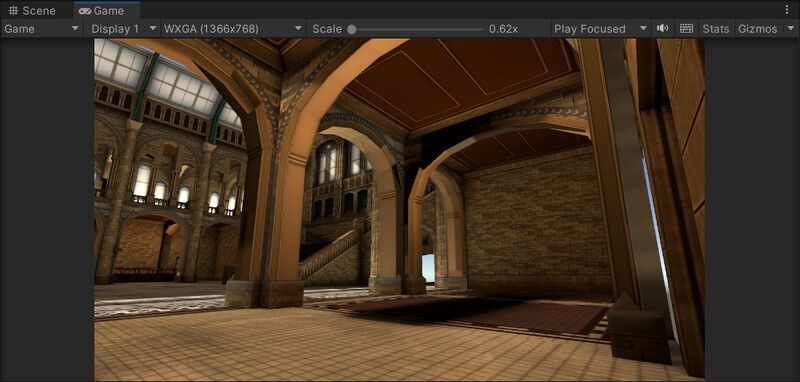The image size is (800, 382).
Task: Toggle Gizmos visibility
Action: pyautogui.click(x=758, y=29)
